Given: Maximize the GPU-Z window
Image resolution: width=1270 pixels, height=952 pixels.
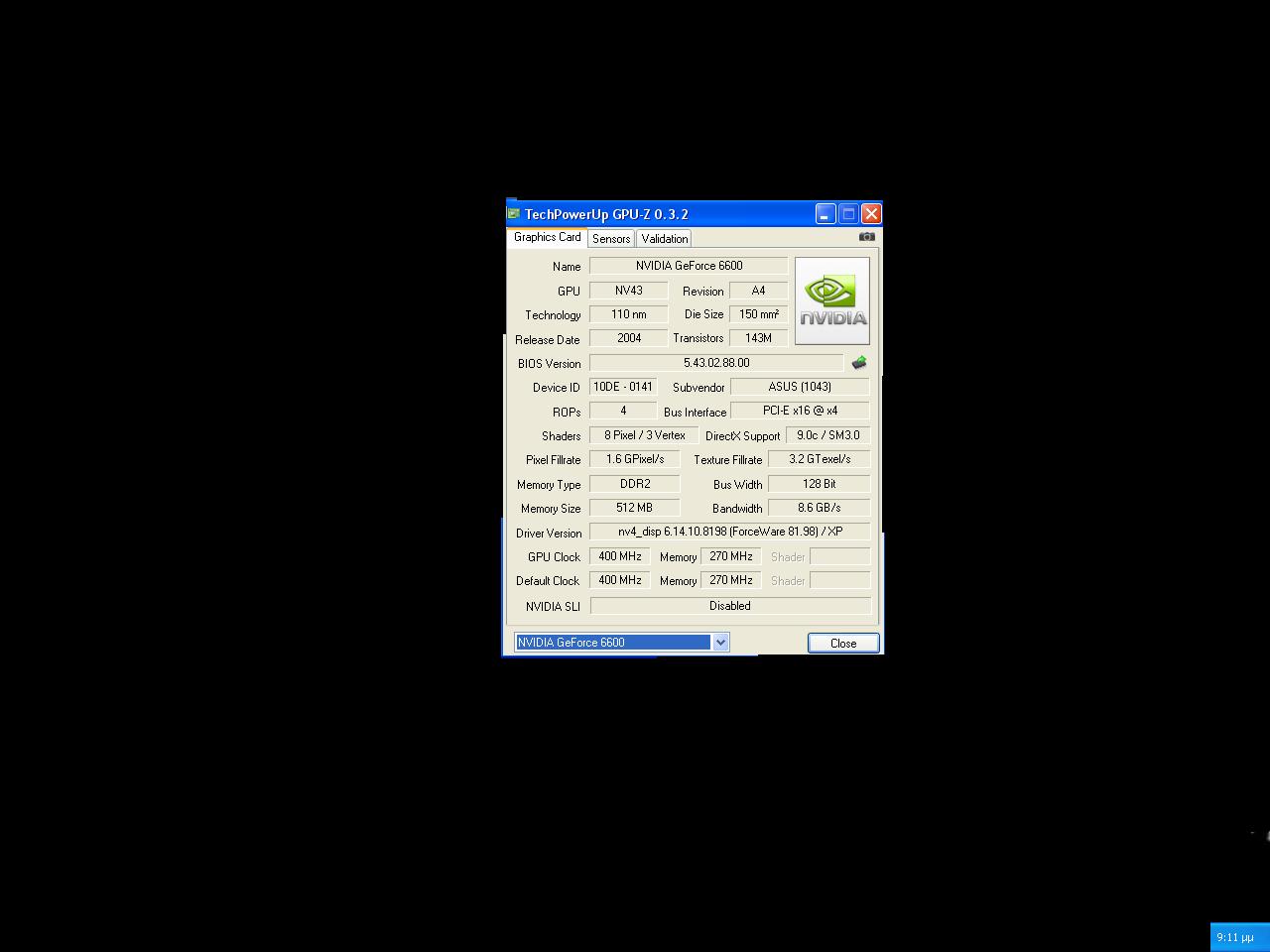Looking at the screenshot, I should coord(848,214).
